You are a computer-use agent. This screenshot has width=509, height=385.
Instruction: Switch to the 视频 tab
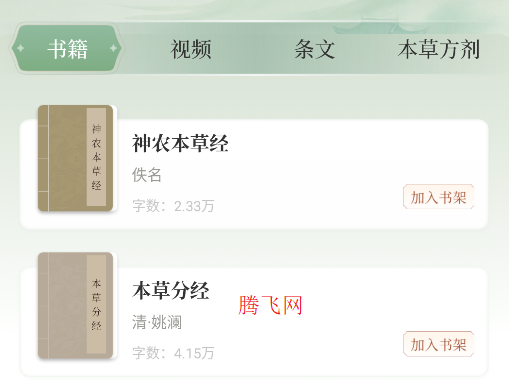tap(191, 49)
